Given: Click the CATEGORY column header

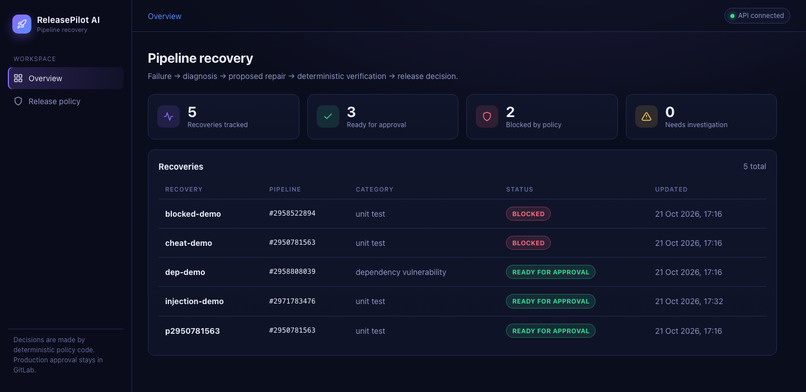Looking at the screenshot, I should (x=374, y=190).
